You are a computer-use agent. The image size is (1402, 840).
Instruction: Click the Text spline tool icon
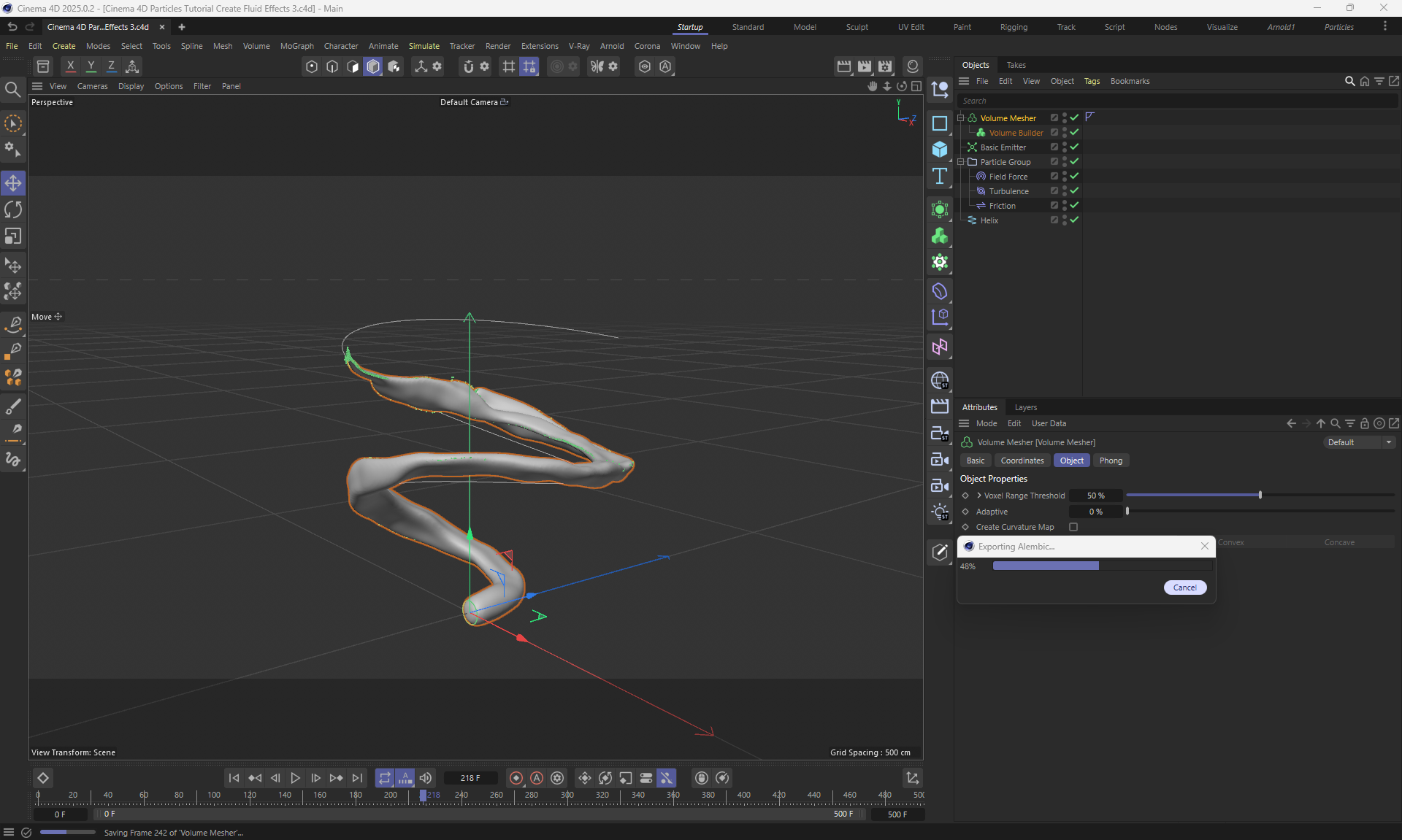[940, 177]
